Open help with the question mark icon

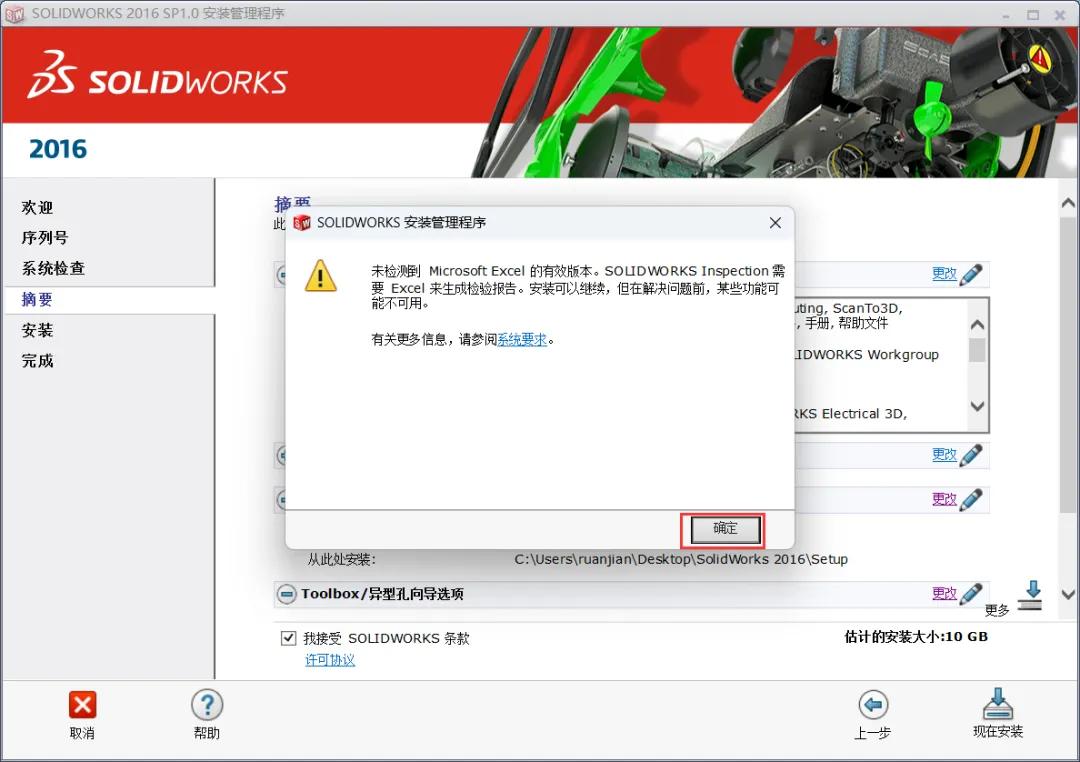click(207, 705)
